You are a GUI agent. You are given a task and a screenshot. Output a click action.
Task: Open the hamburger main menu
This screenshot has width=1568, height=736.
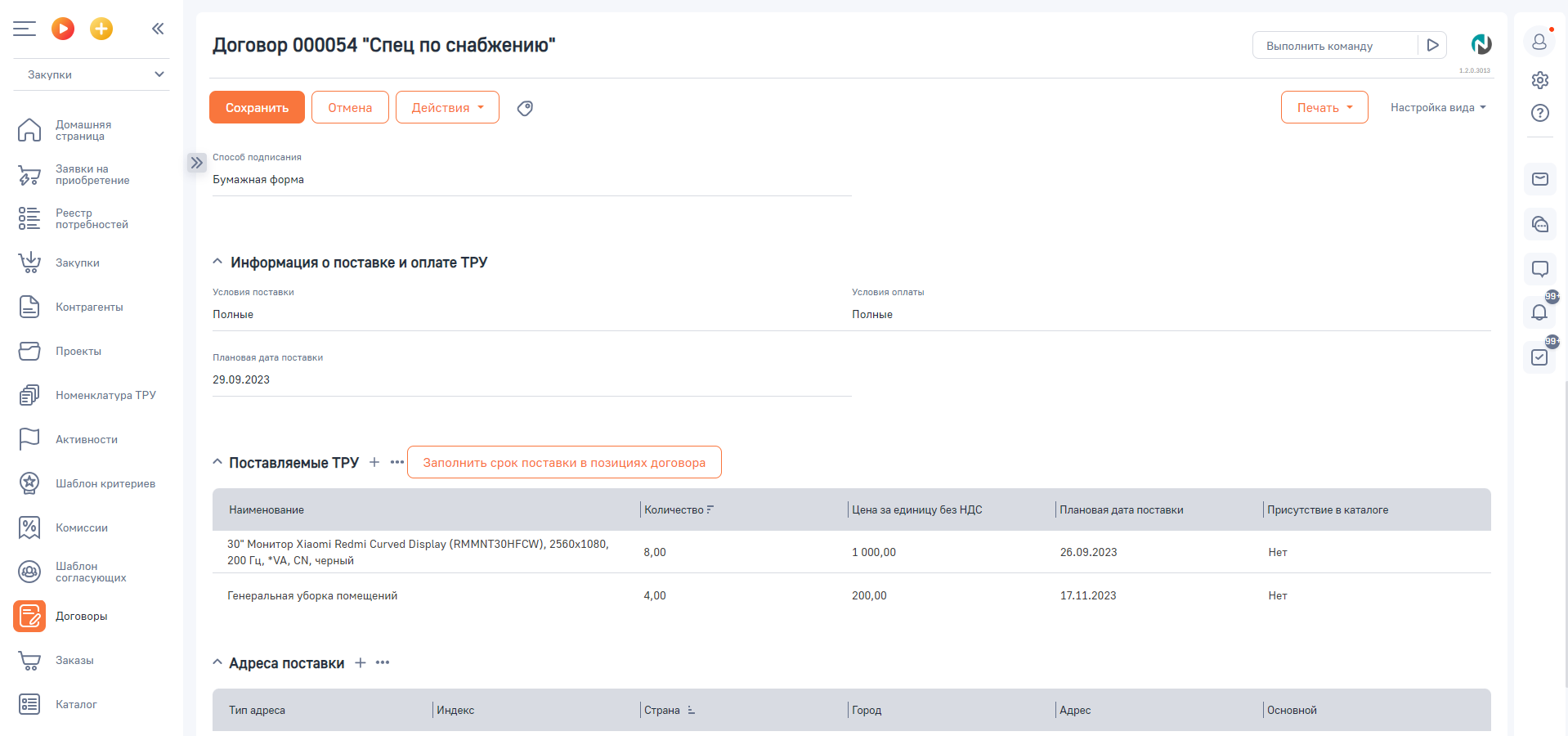[x=25, y=29]
